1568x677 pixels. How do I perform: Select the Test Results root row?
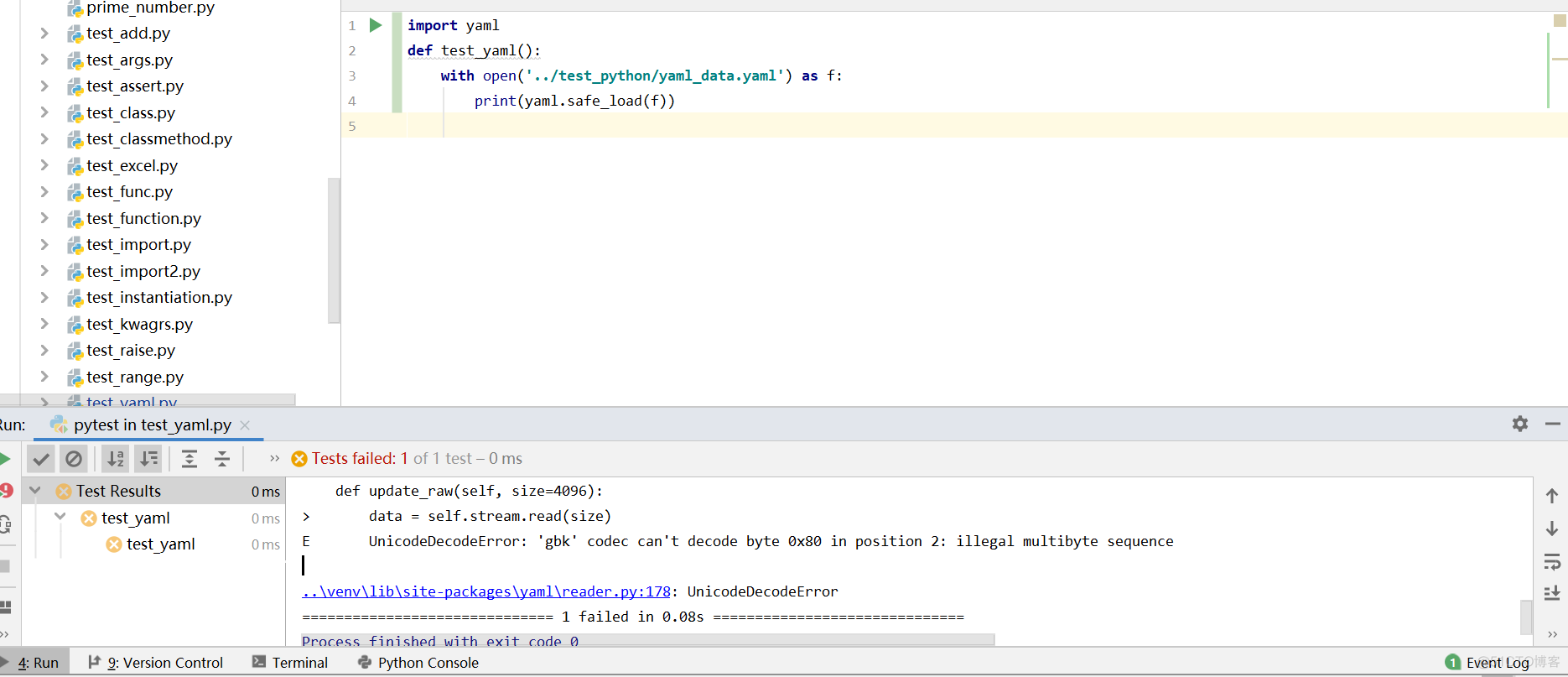tap(153, 491)
